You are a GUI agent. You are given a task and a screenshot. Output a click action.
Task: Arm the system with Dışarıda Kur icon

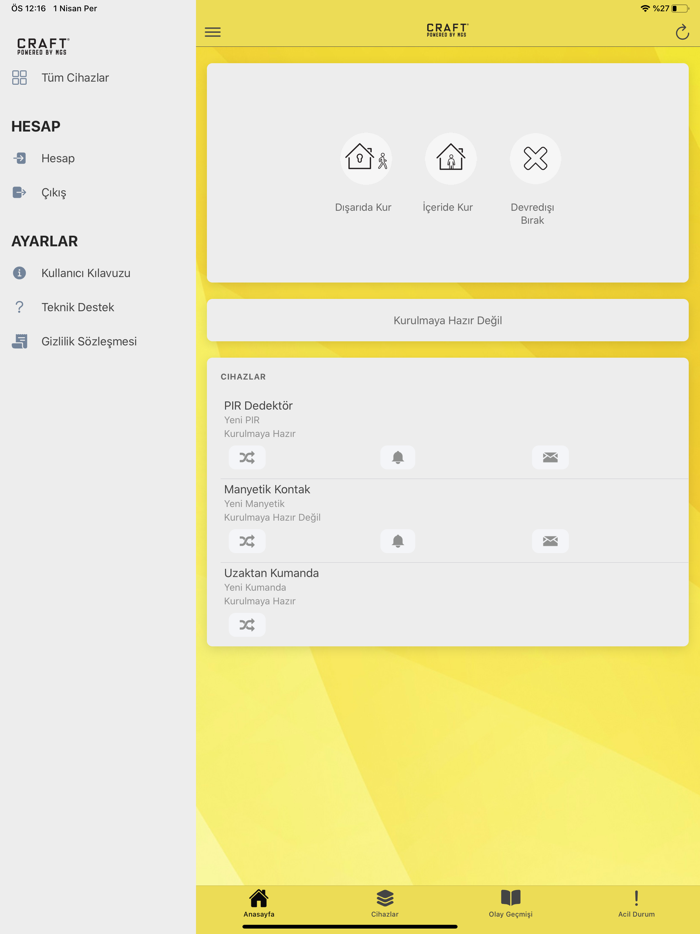point(366,158)
